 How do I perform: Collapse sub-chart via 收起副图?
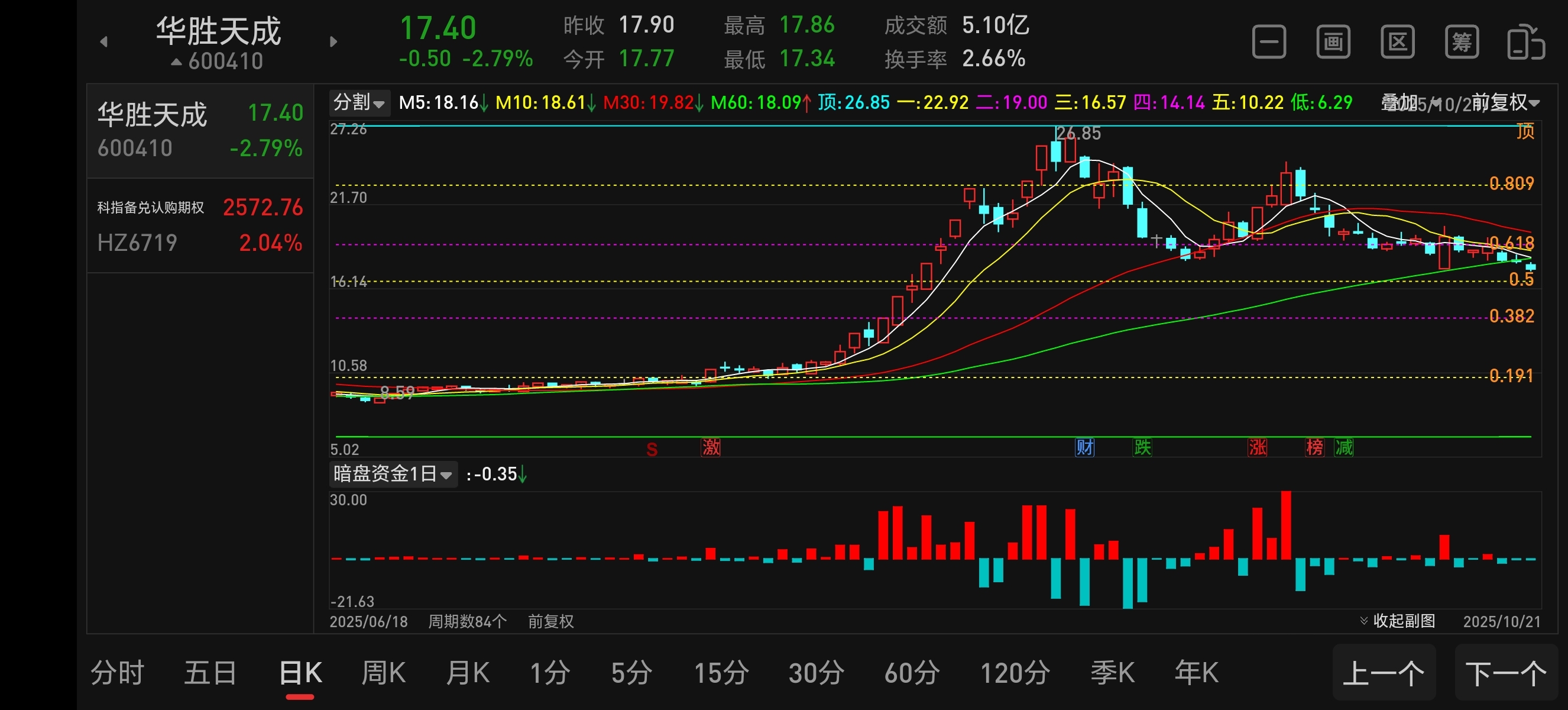click(x=1398, y=621)
